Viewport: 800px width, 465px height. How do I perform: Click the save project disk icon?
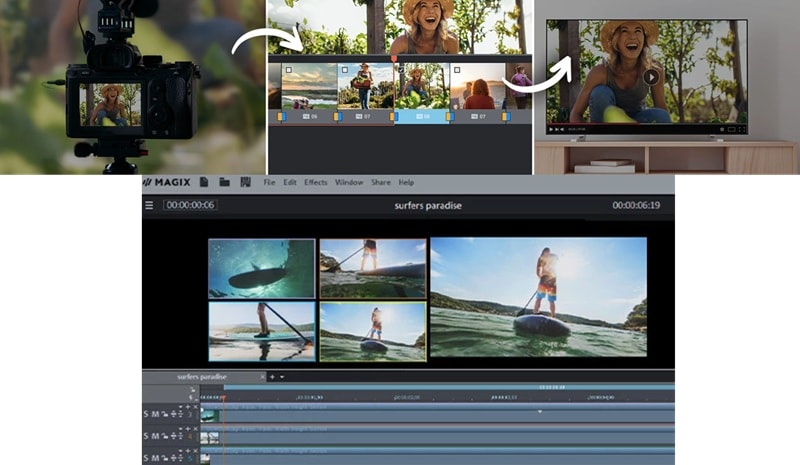(245, 182)
